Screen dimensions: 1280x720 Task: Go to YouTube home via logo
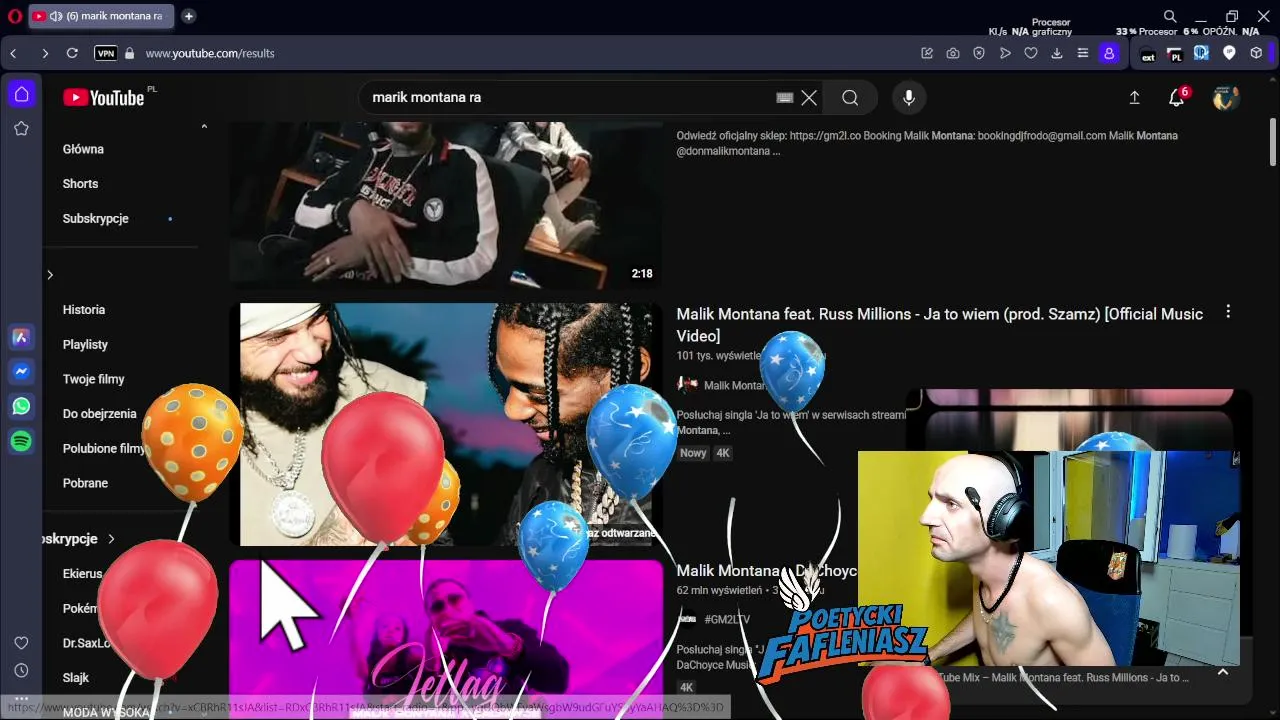[x=104, y=97]
